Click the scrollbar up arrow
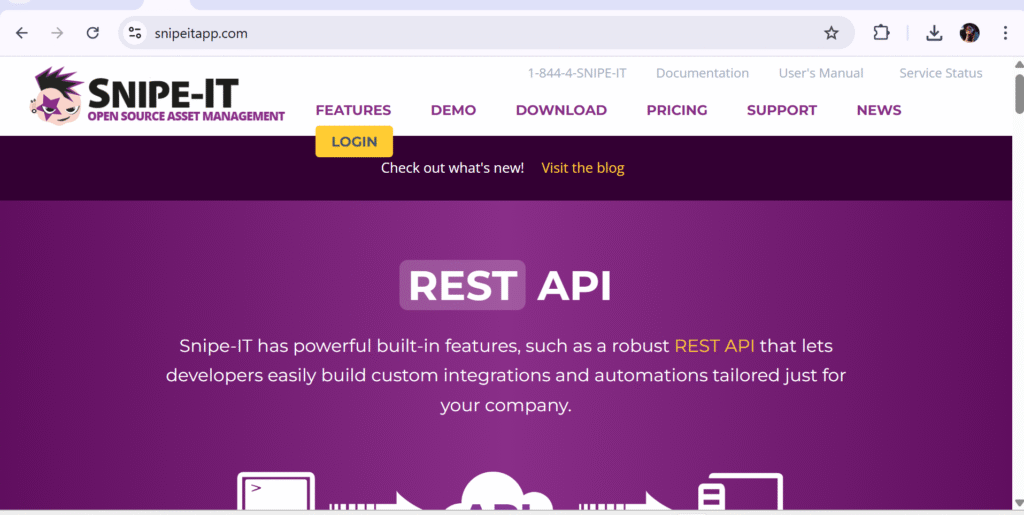Screen dimensions: 1024x515 (x=1018, y=64)
